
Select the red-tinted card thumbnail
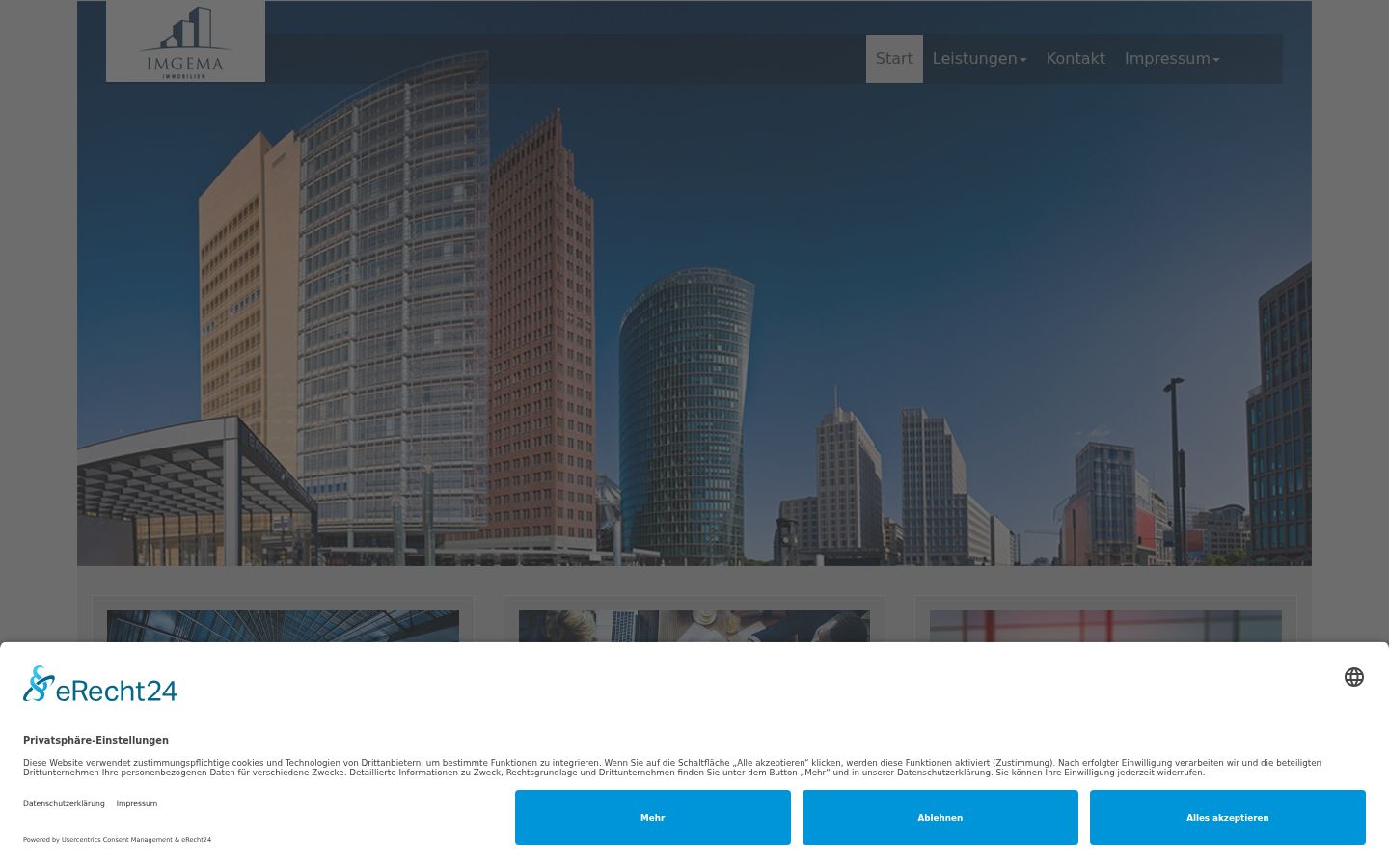click(1105, 626)
